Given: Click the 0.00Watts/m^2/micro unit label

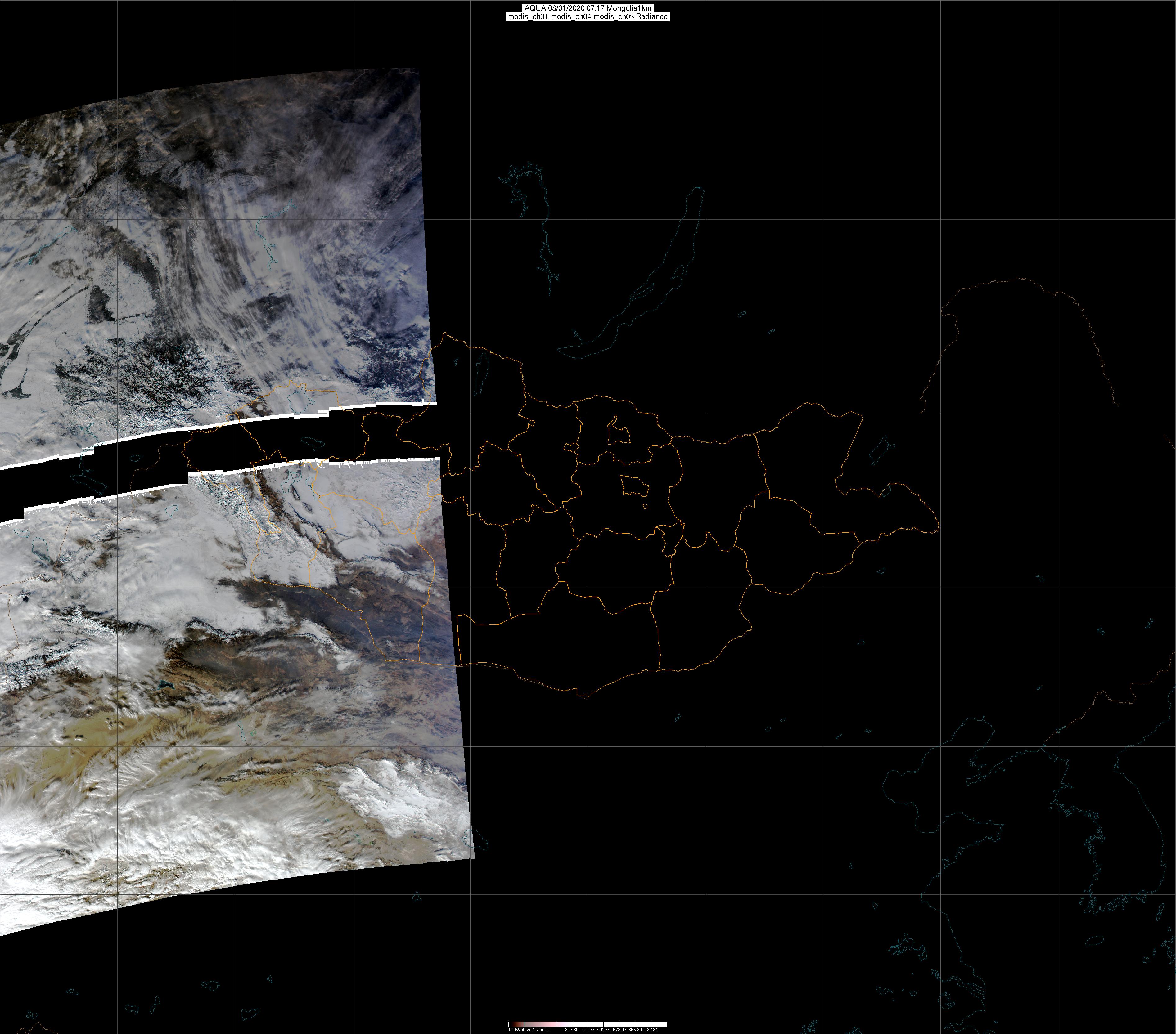Looking at the screenshot, I should pos(529,1029).
